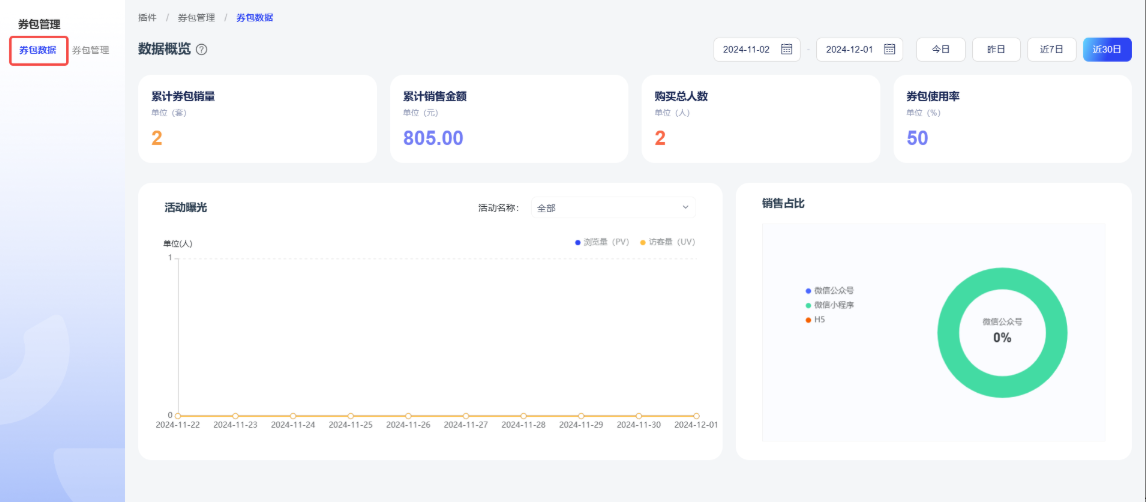Select the 券包数据 sidebar tab
1146x502 pixels.
[38, 50]
